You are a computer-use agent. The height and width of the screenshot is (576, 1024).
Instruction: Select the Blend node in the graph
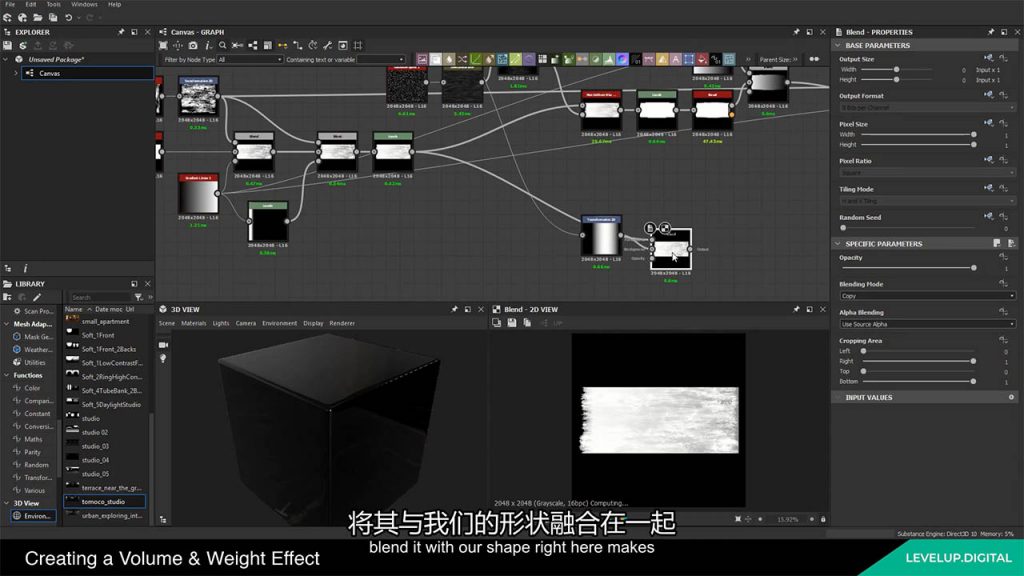(x=671, y=249)
